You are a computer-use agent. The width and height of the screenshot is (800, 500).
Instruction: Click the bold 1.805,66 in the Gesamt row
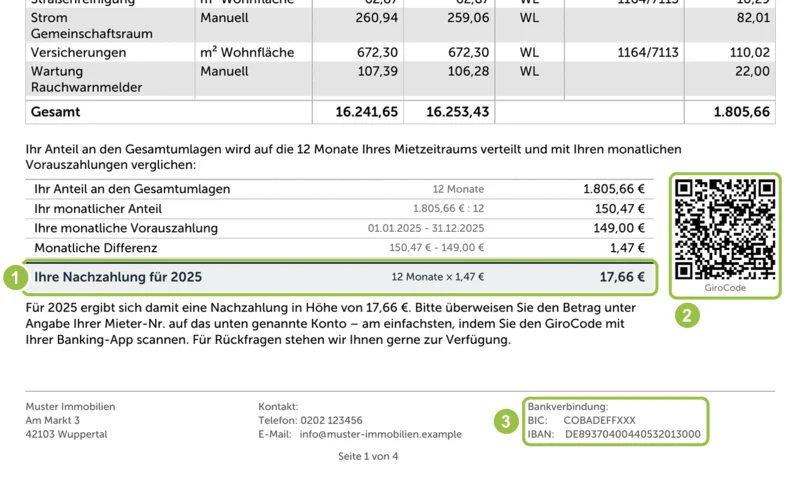(x=741, y=112)
